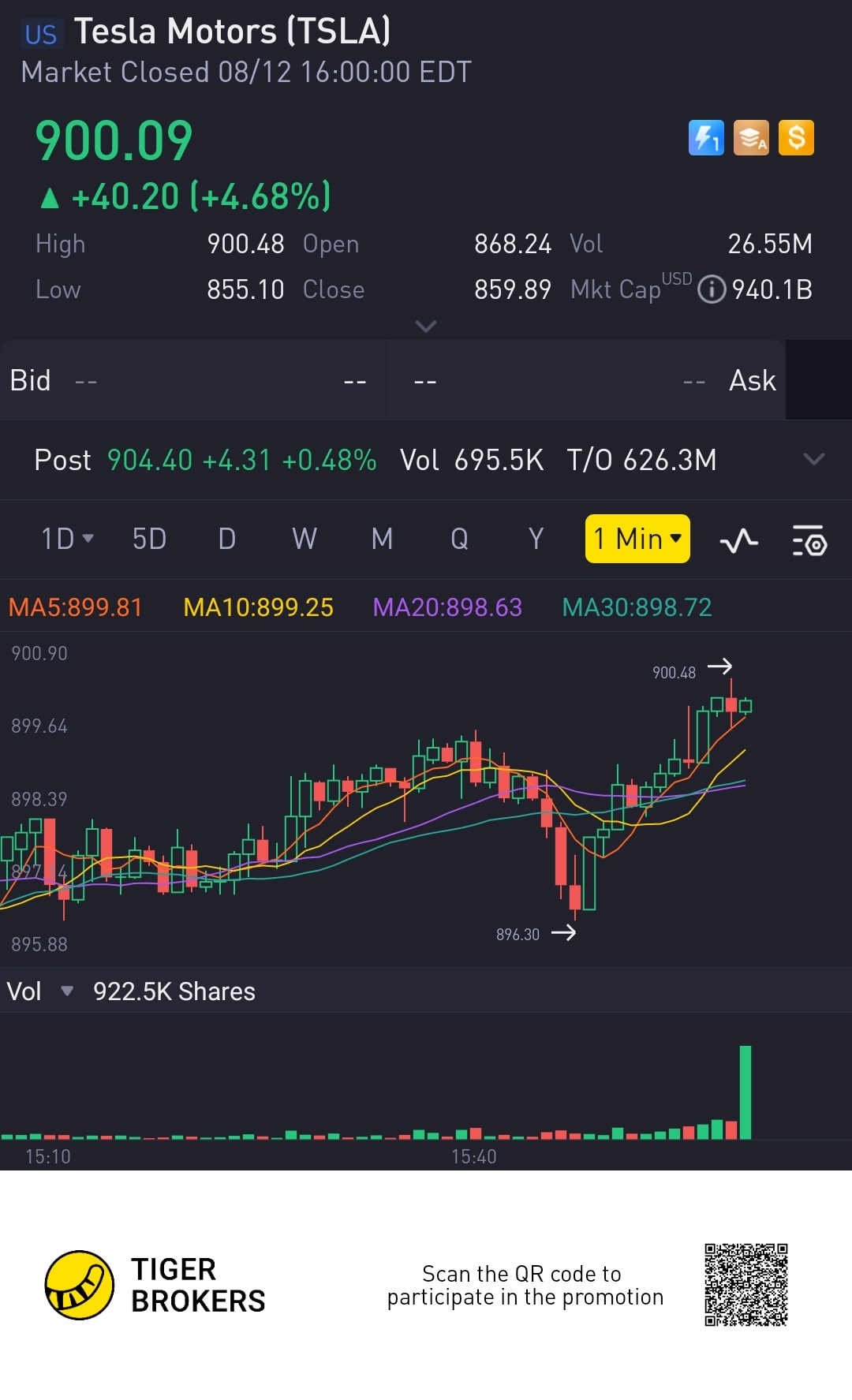The image size is (852, 1400).
Task: Tap the MA20:898.63 indicator label
Action: pyautogui.click(x=447, y=607)
